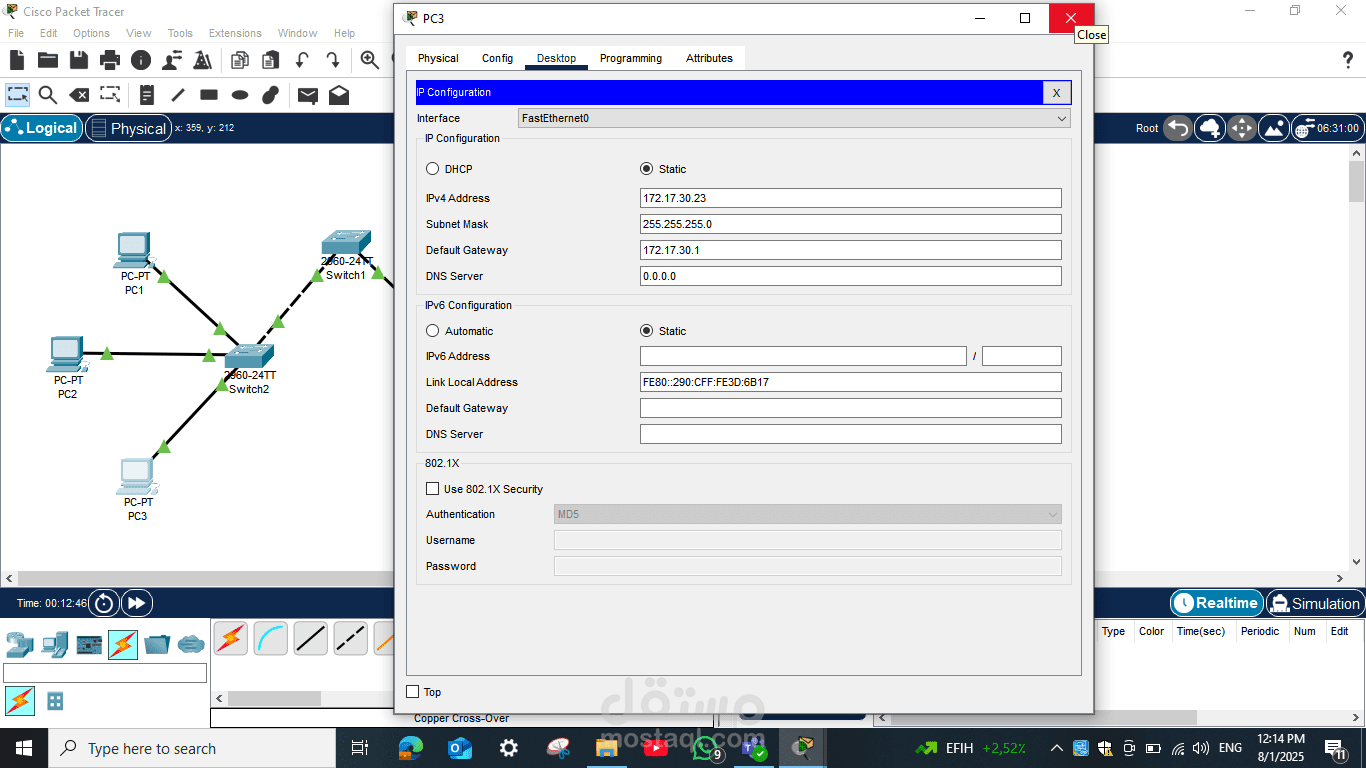1366x768 pixels.
Task: Choose the Draw Freeform tool
Action: point(271,95)
